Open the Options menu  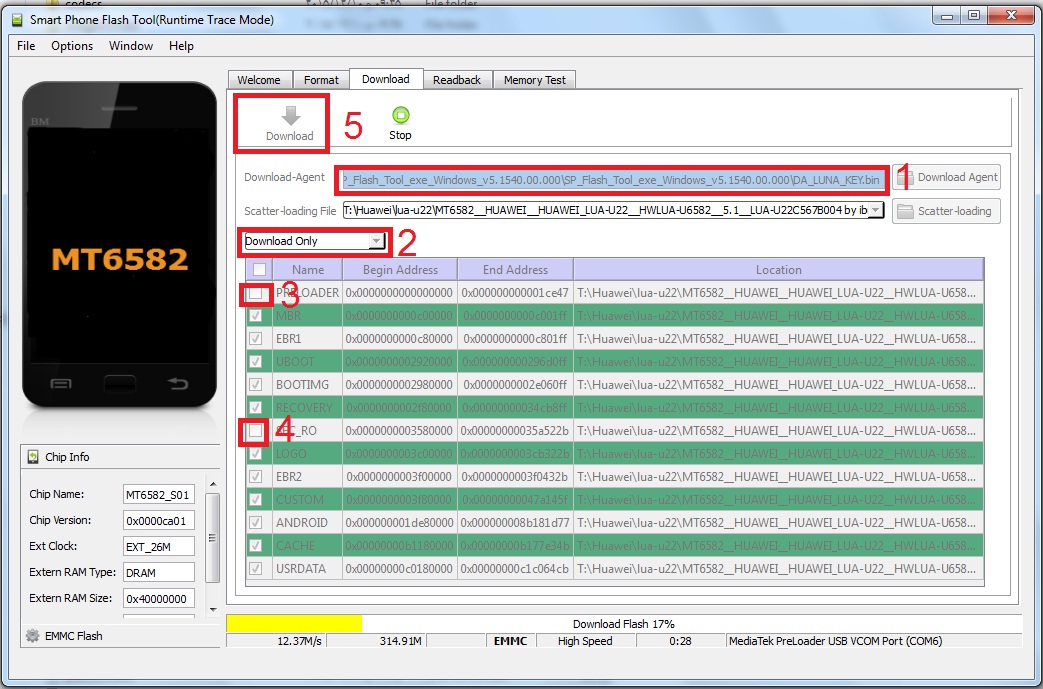72,46
